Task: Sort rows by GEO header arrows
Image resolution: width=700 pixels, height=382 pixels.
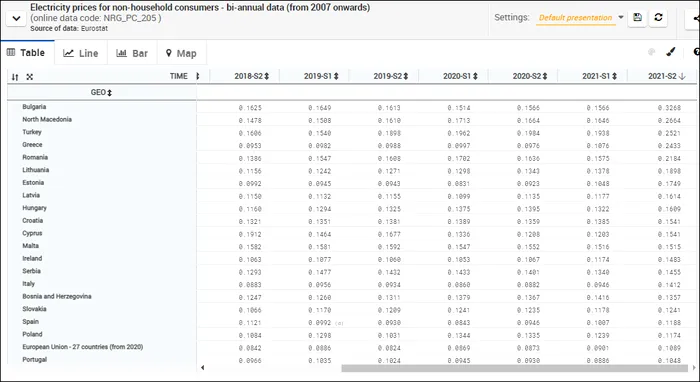Action: [x=109, y=93]
